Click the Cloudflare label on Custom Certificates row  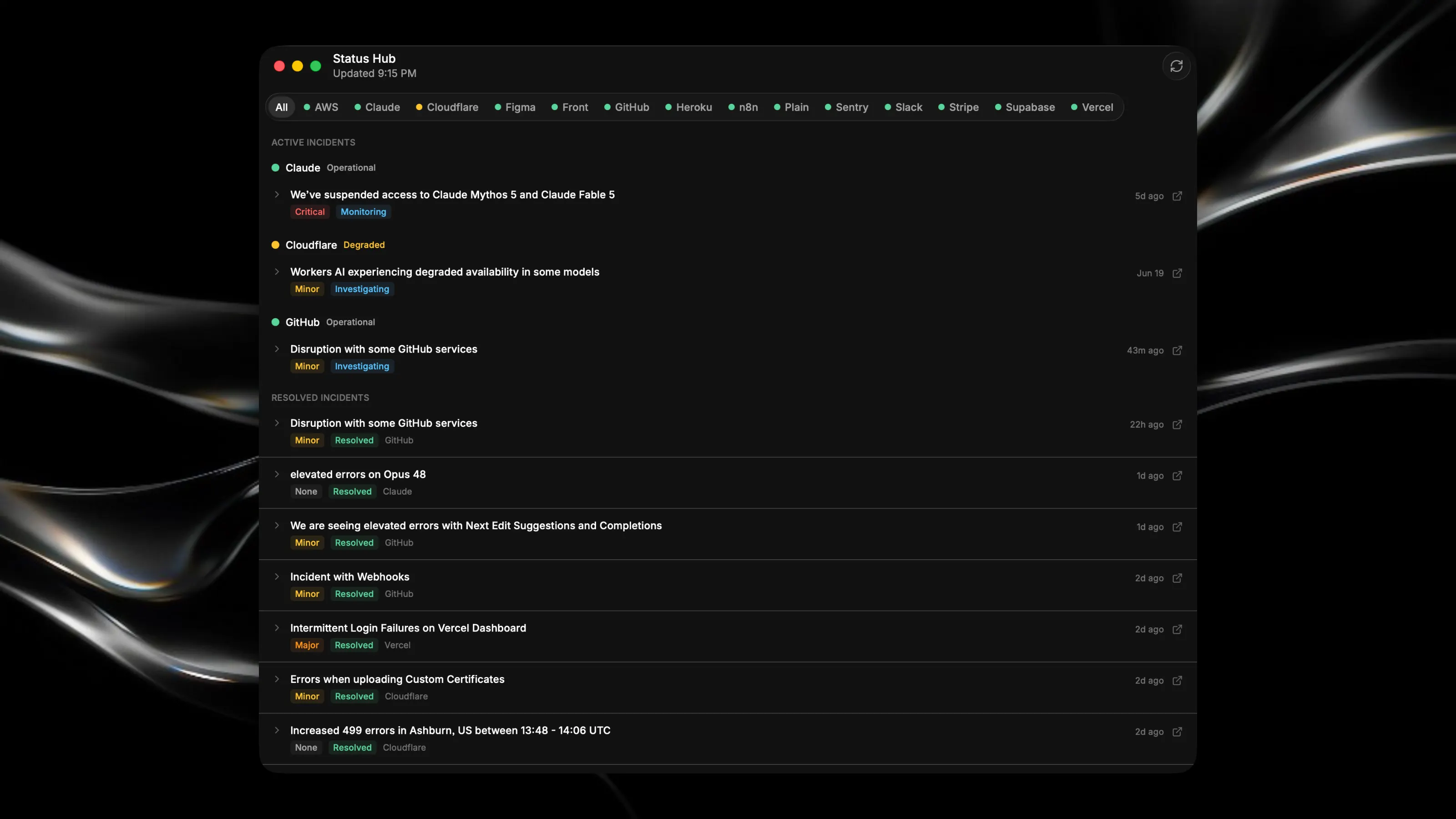pos(406,696)
